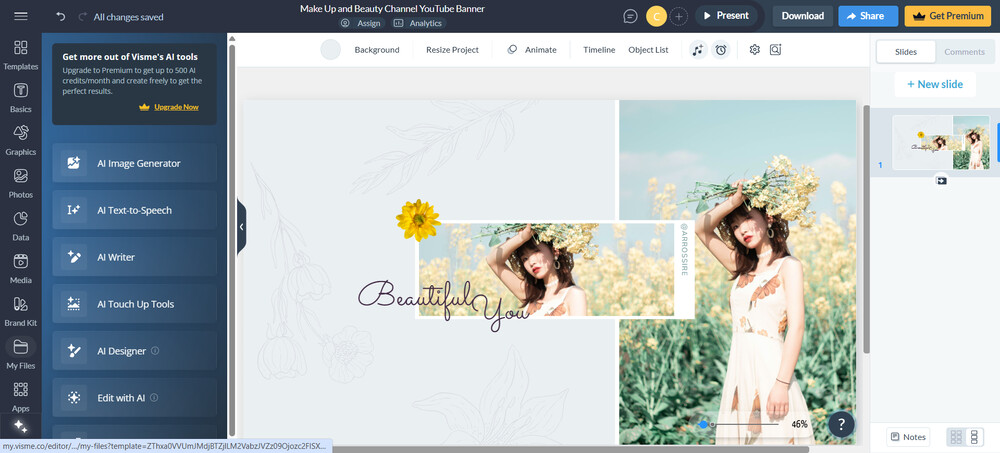Open the Brand Kit sidebar section
The image size is (1000, 453).
(20, 311)
